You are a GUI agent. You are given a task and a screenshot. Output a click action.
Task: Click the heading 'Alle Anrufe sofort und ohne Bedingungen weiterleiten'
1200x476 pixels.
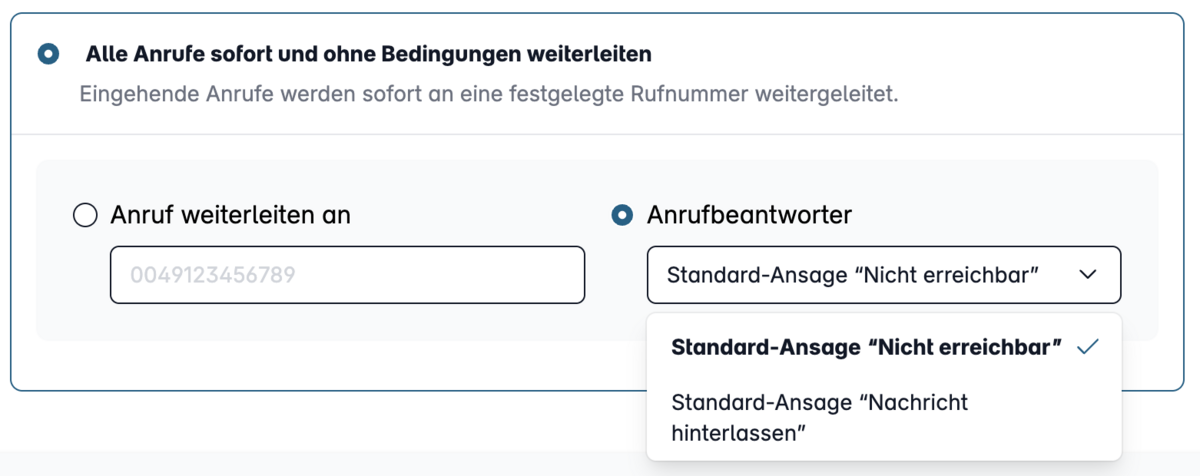pos(369,53)
